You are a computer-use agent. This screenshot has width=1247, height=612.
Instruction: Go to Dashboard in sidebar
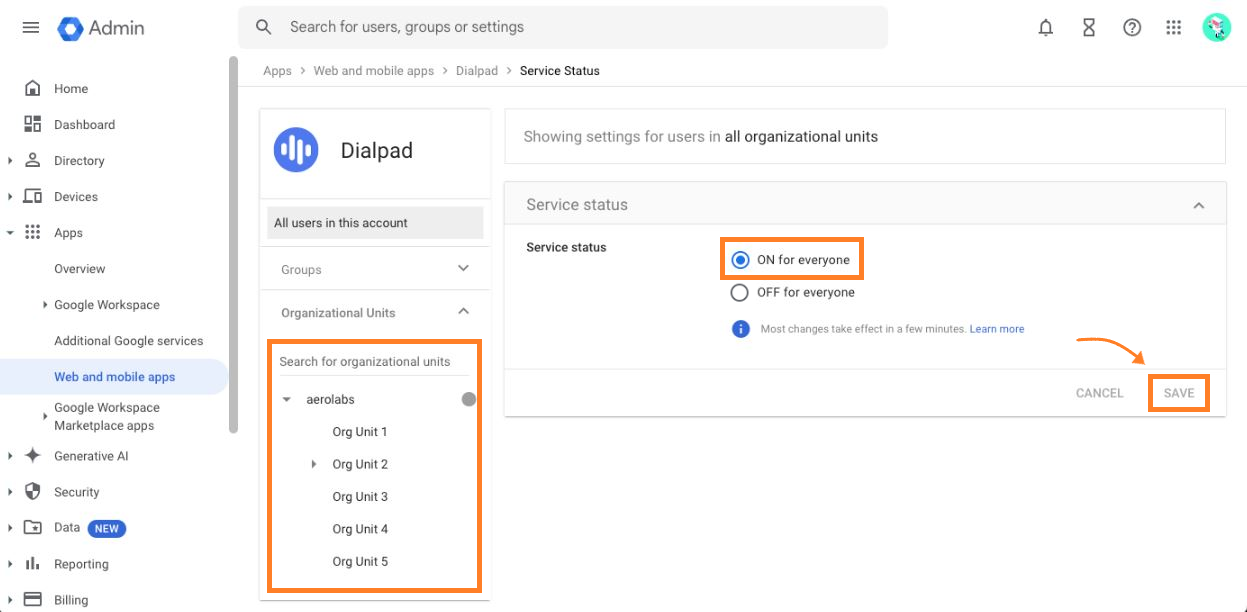pos(85,125)
